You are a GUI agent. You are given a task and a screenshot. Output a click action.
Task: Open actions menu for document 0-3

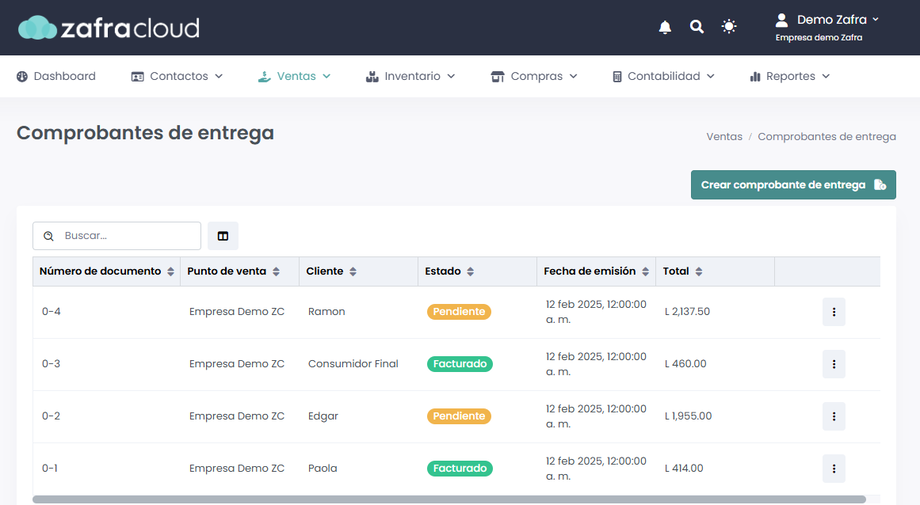pos(833,364)
